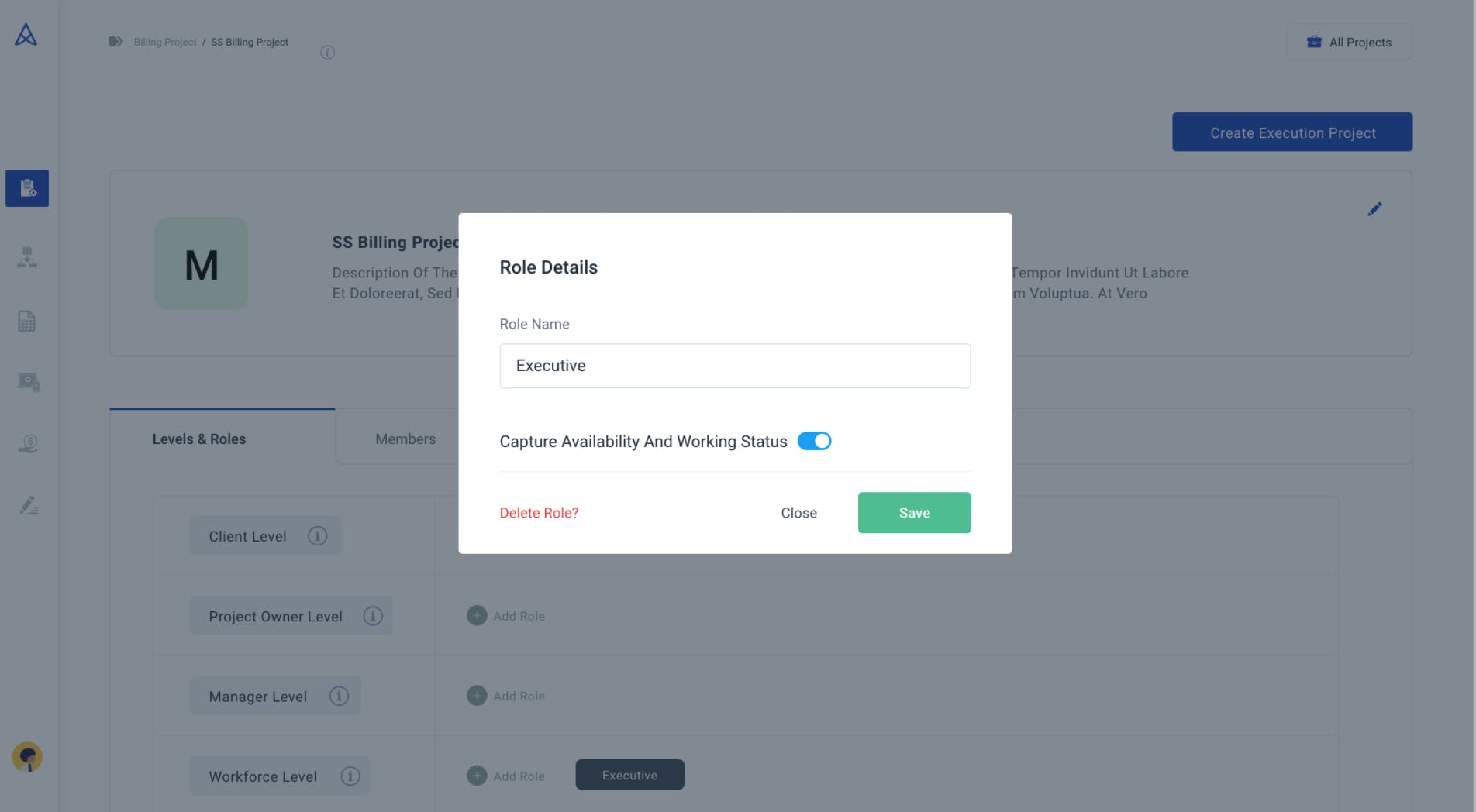Switch to the Members tab
The height and width of the screenshot is (812, 1476).
[x=405, y=439]
